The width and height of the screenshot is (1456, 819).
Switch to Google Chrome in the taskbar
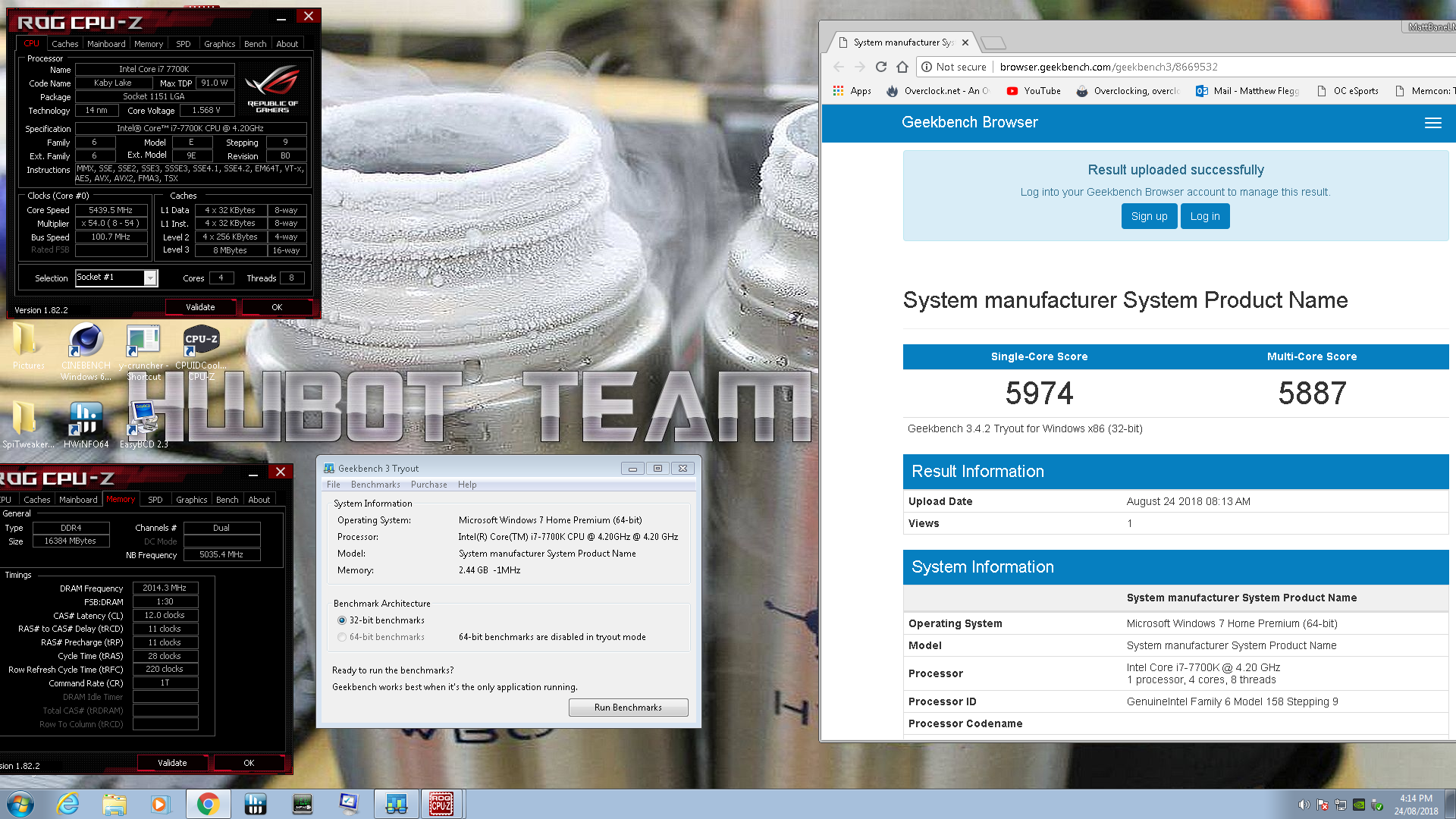point(208,804)
